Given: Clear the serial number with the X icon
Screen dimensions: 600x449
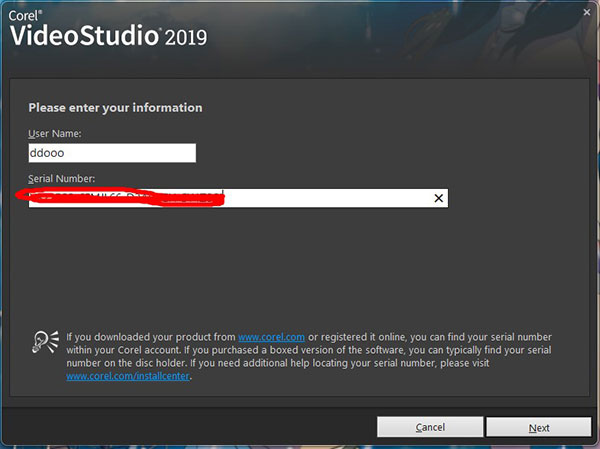Looking at the screenshot, I should pos(437,199).
